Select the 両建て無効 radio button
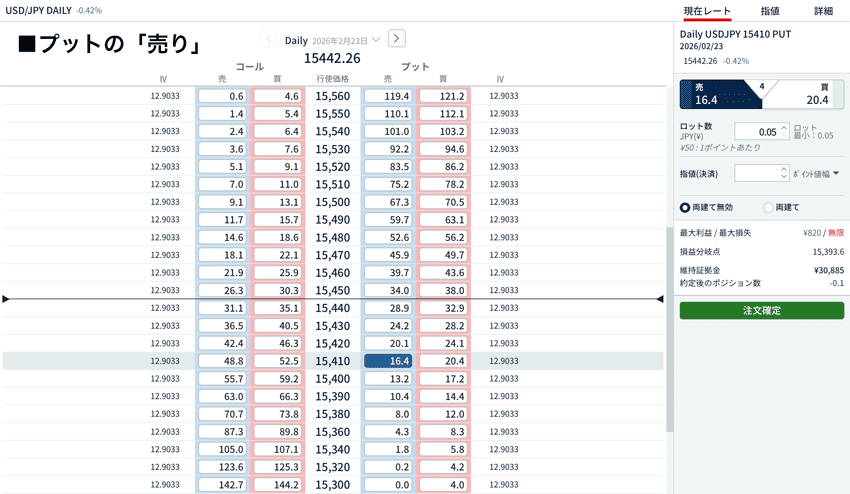The width and height of the screenshot is (850, 494). coord(685,207)
